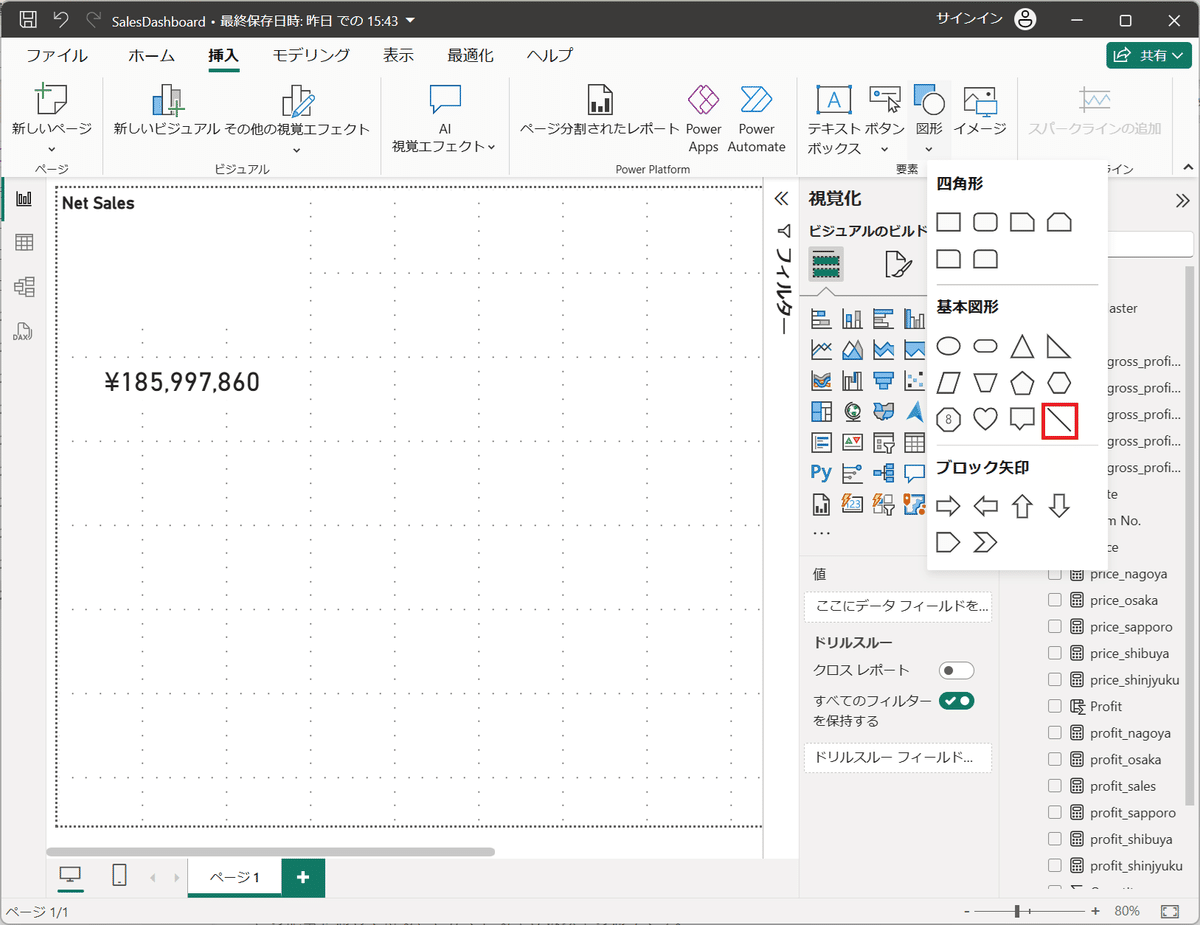Toggle Keep all filters switch
This screenshot has height=925, width=1200.
[956, 701]
